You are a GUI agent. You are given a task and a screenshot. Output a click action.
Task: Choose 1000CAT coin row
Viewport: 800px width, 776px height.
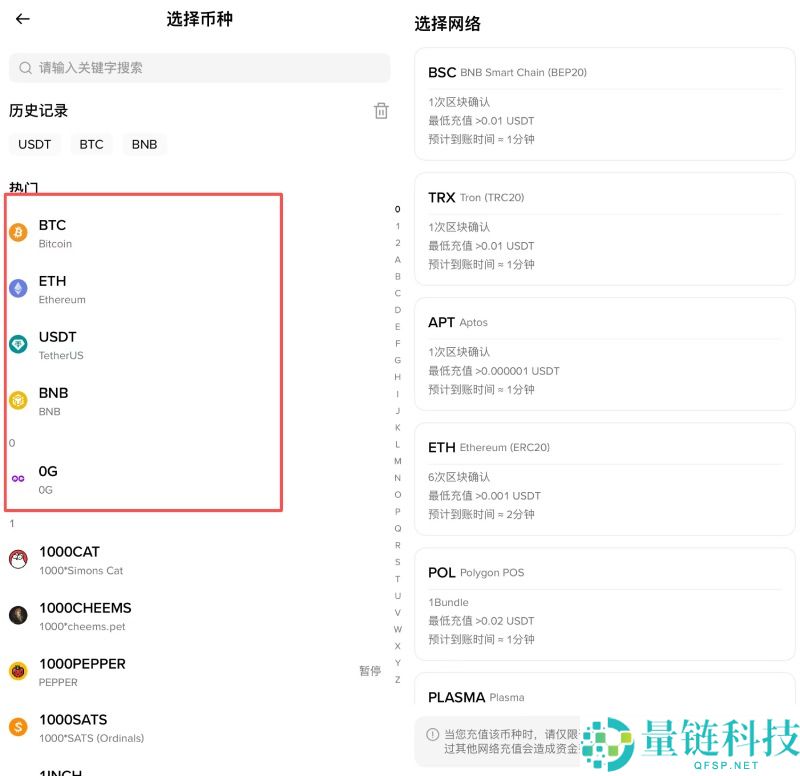[x=199, y=560]
